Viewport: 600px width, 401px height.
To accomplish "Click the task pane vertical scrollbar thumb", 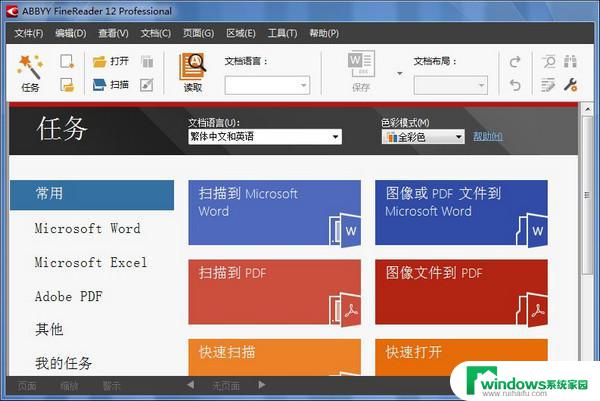I will [587, 195].
